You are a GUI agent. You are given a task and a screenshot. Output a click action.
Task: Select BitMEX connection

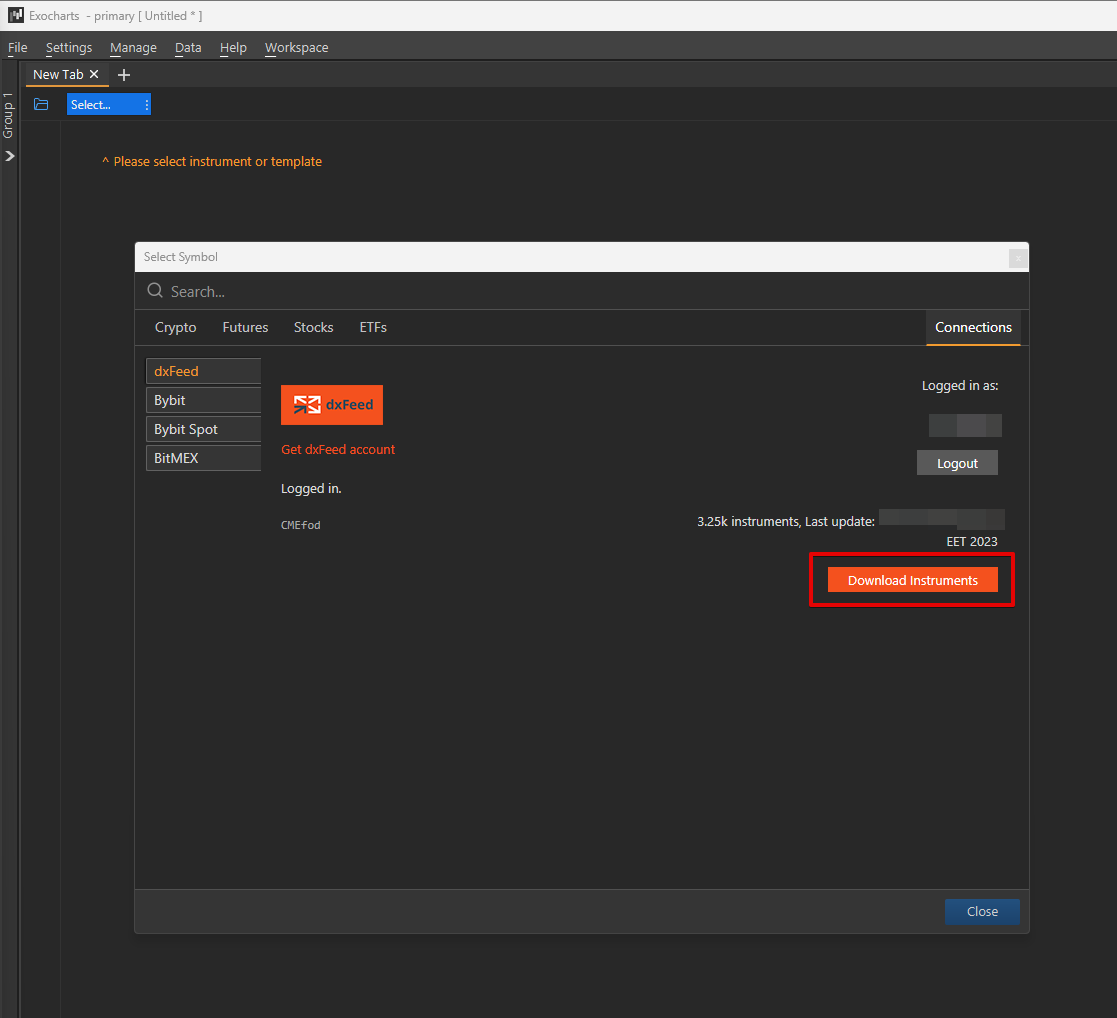pyautogui.click(x=204, y=458)
